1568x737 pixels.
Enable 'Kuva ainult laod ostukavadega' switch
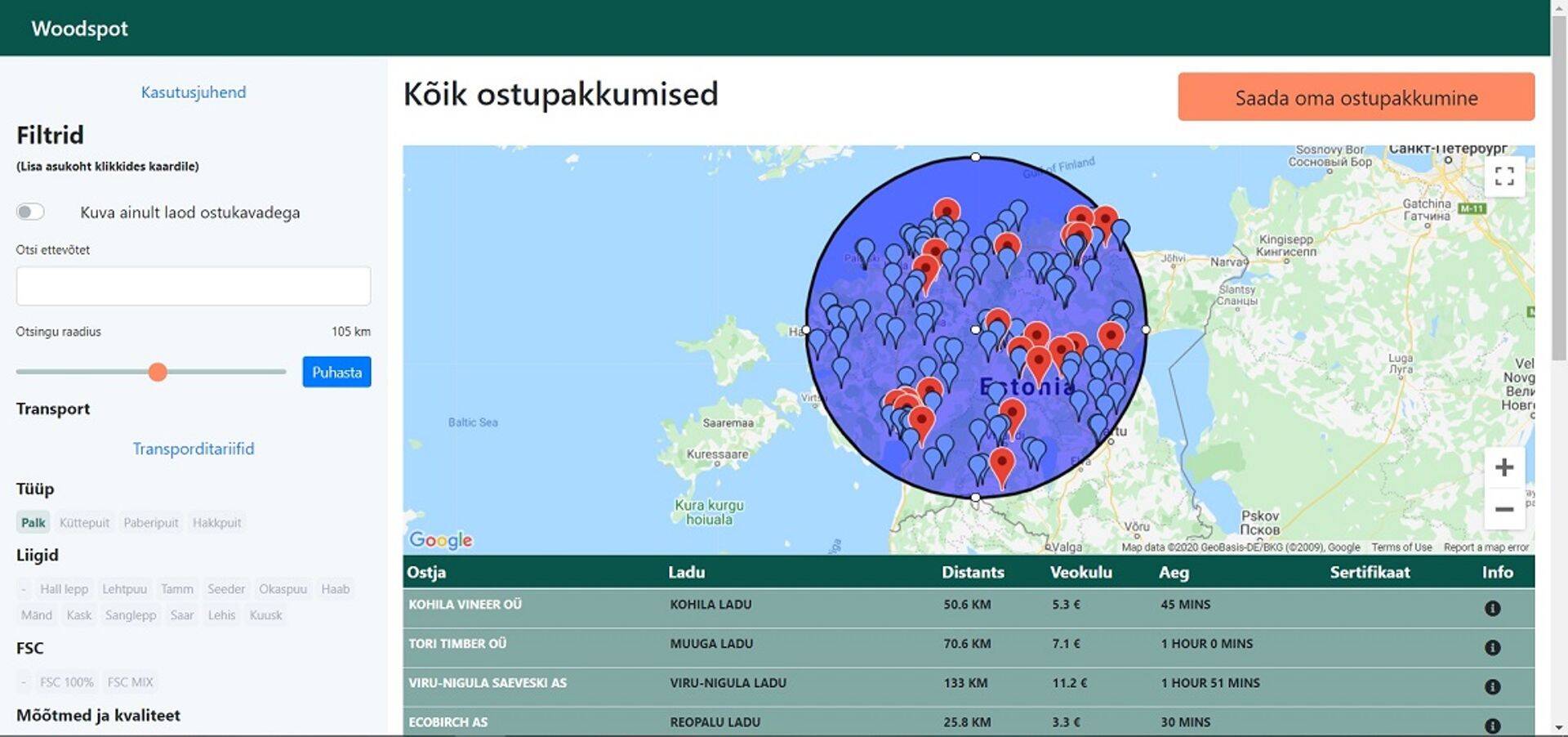(30, 212)
